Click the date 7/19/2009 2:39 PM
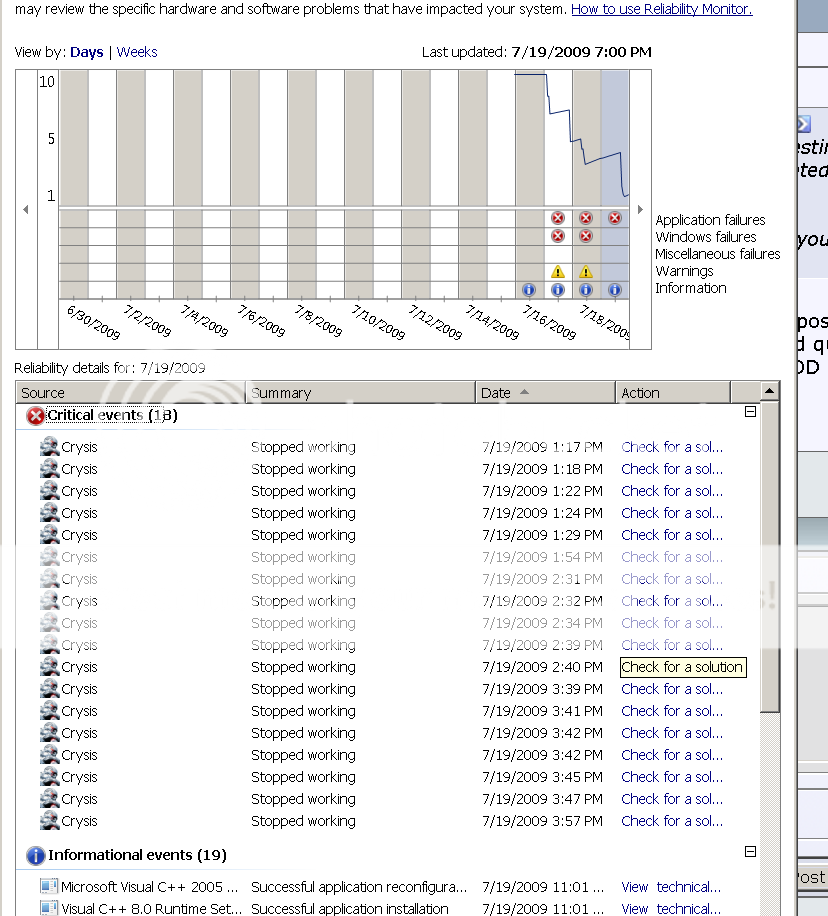This screenshot has width=828, height=916. click(542, 645)
